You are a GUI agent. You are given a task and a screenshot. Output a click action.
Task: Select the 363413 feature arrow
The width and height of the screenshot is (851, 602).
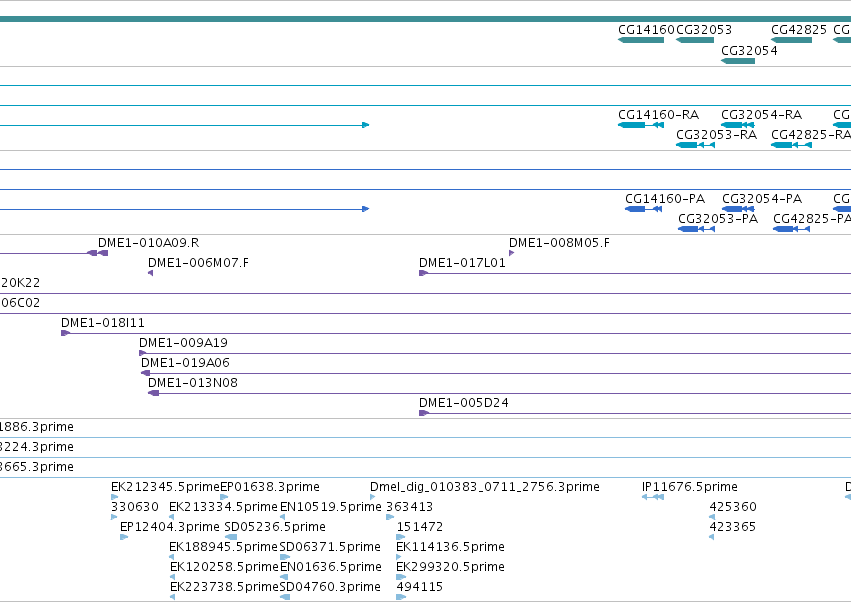[390, 517]
